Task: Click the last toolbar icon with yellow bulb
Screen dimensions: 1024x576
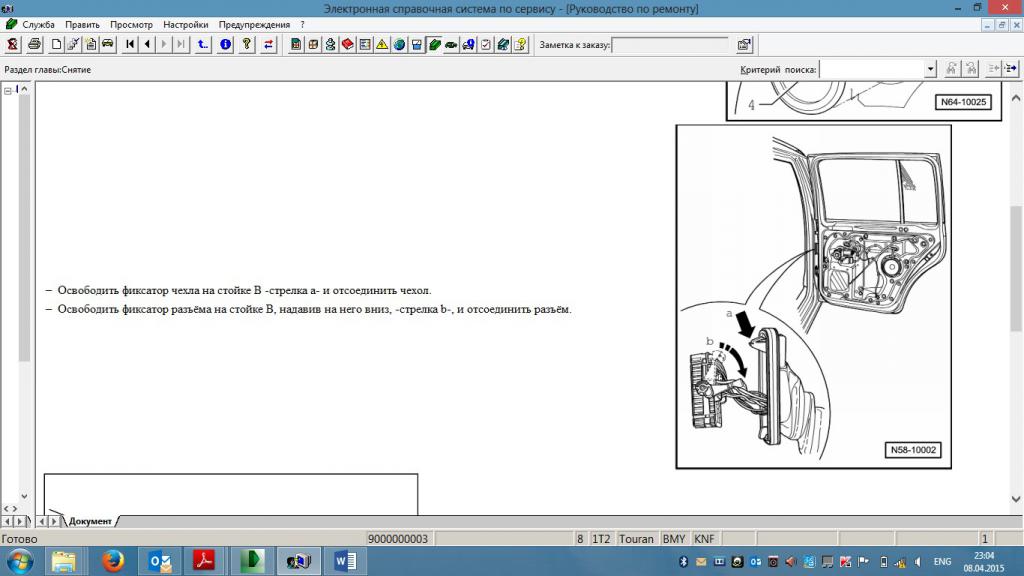Action: coord(520,44)
